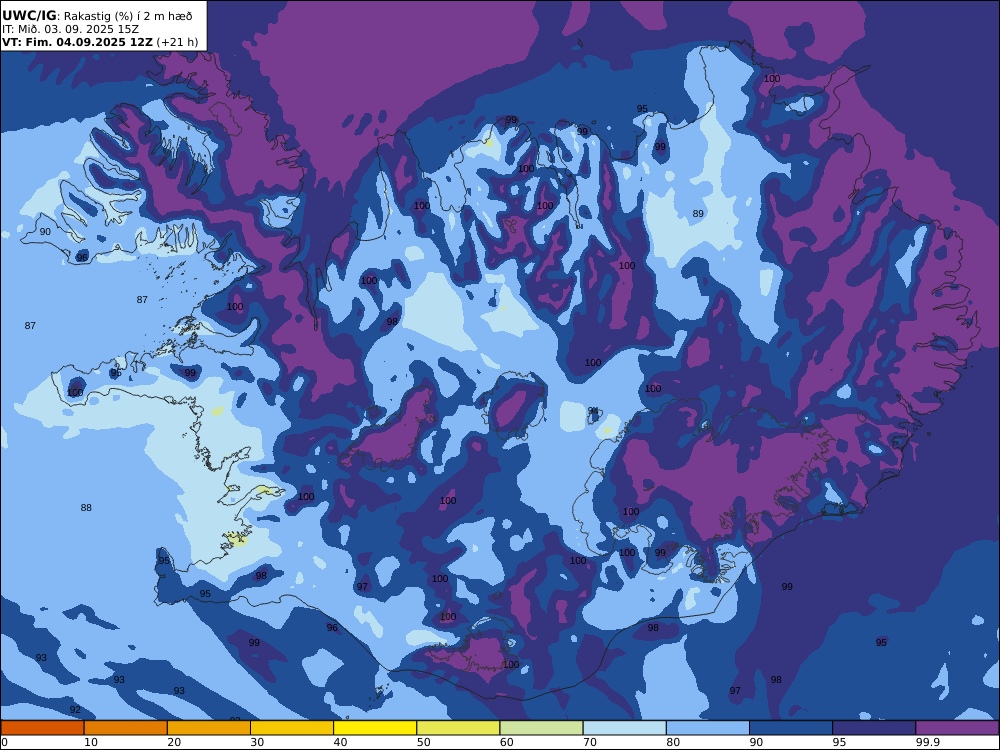Click the '70' legend tick label
Screen dimensions: 1000x750
point(590,742)
